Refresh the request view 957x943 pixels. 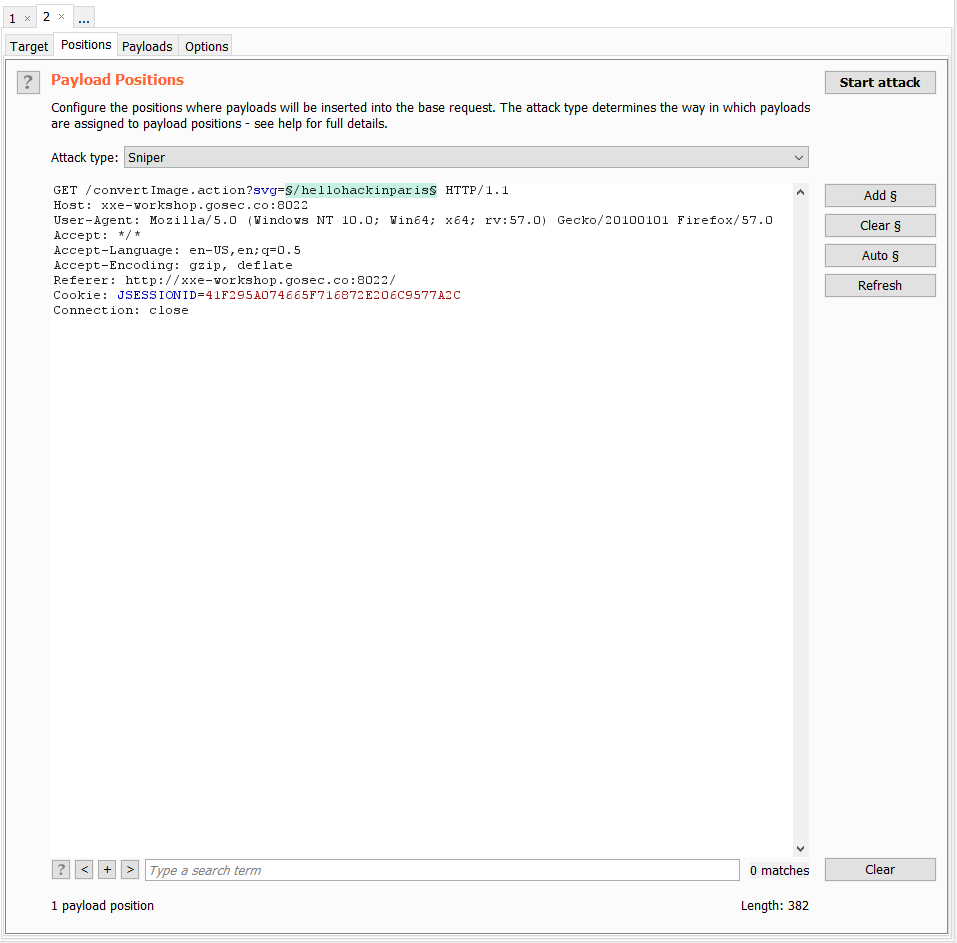tap(879, 285)
